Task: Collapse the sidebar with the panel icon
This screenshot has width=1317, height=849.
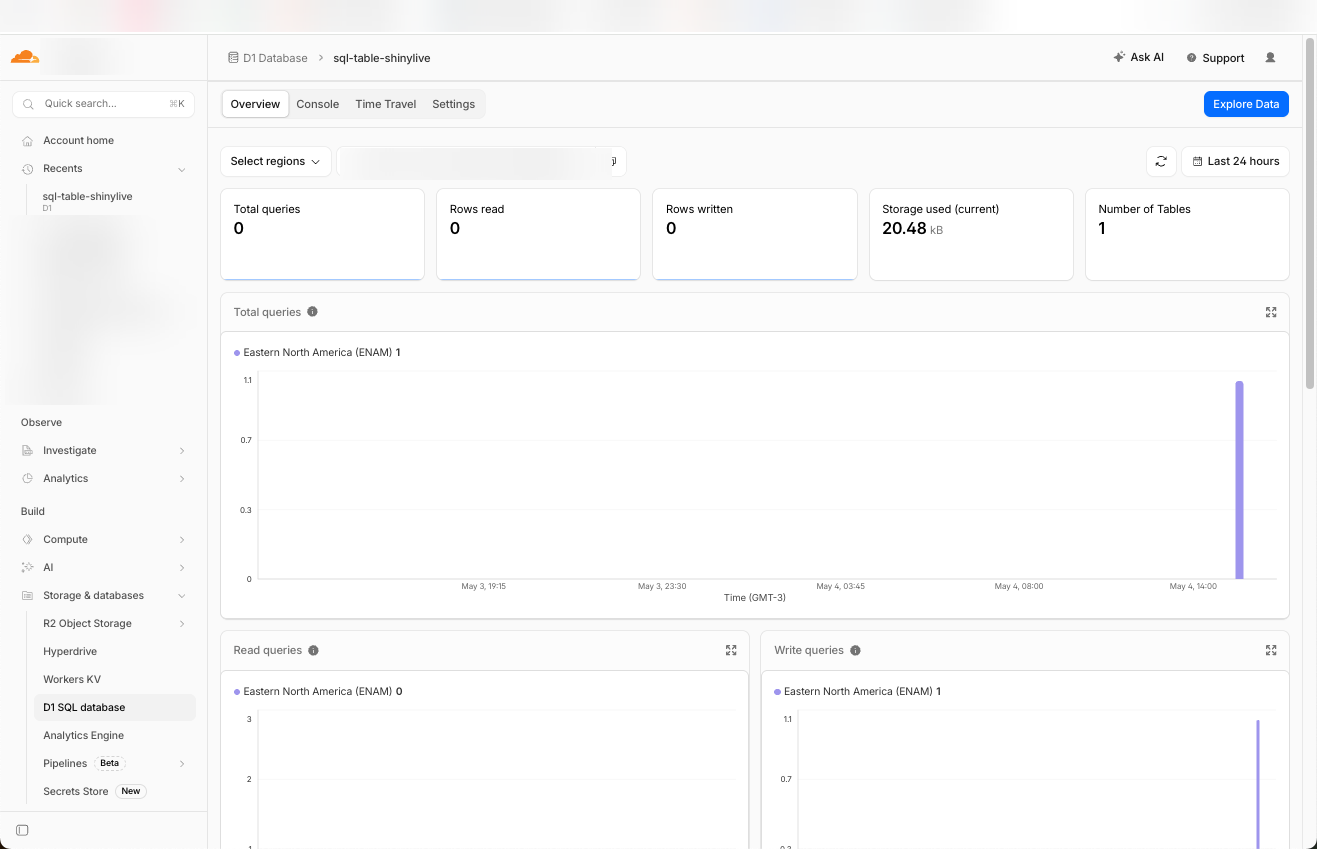Action: pyautogui.click(x=22, y=830)
